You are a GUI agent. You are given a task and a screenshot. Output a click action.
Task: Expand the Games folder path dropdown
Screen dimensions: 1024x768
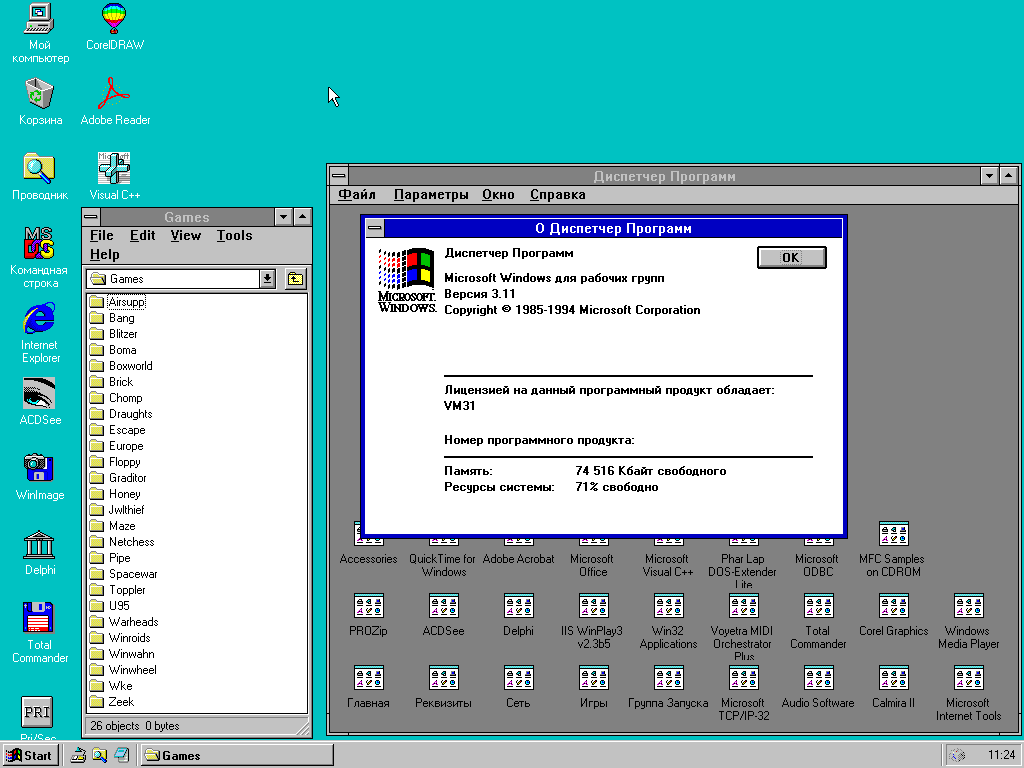[x=267, y=279]
